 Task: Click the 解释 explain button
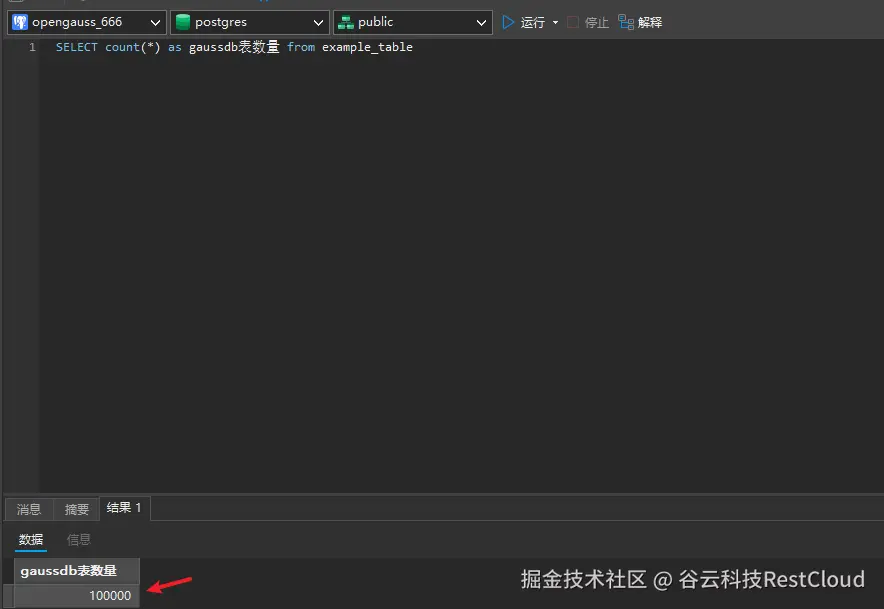coord(640,23)
